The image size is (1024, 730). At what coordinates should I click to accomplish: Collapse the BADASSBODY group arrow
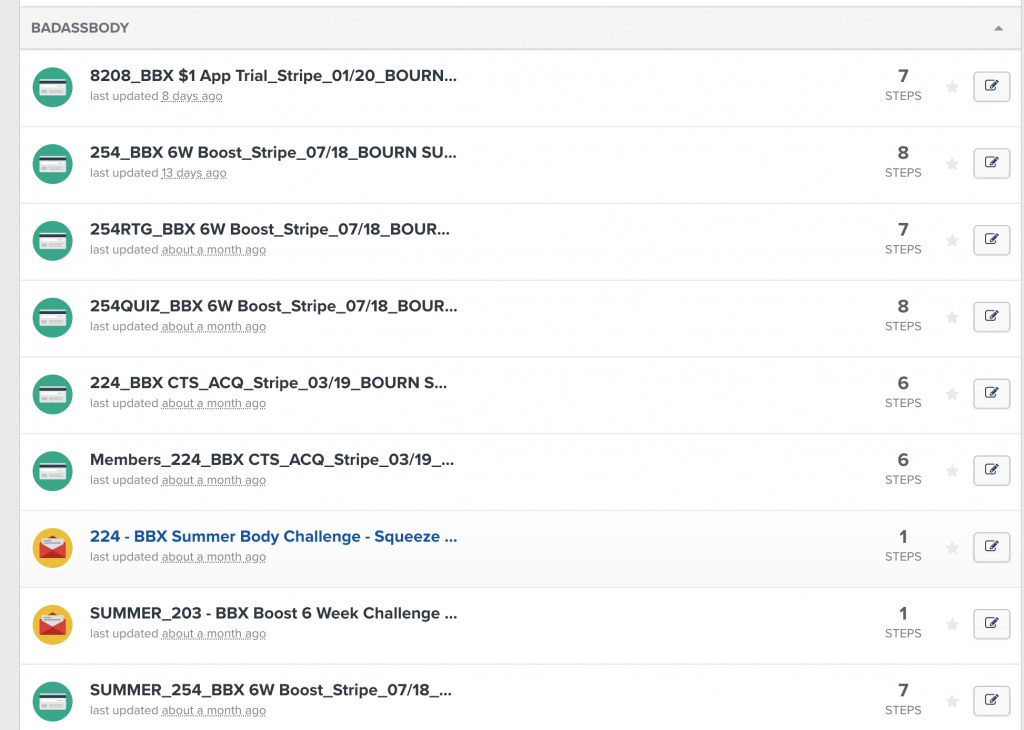point(998,28)
